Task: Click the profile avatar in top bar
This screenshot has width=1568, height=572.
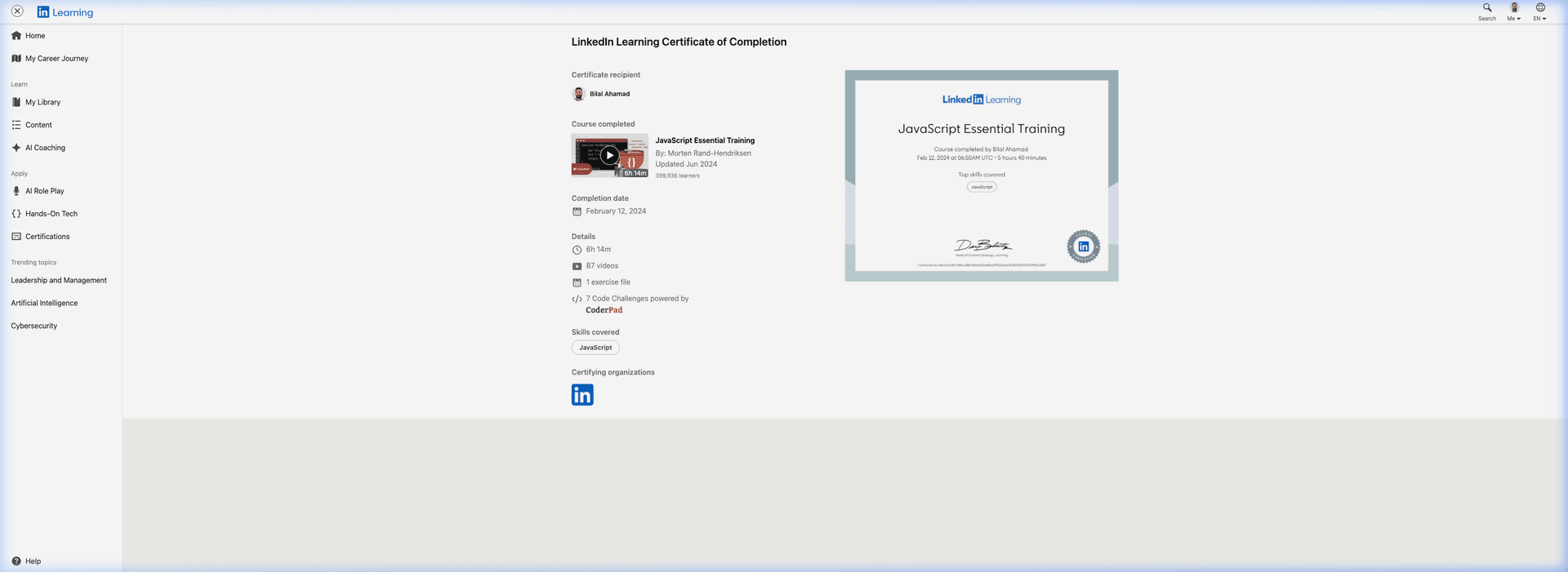Action: [x=1514, y=7]
